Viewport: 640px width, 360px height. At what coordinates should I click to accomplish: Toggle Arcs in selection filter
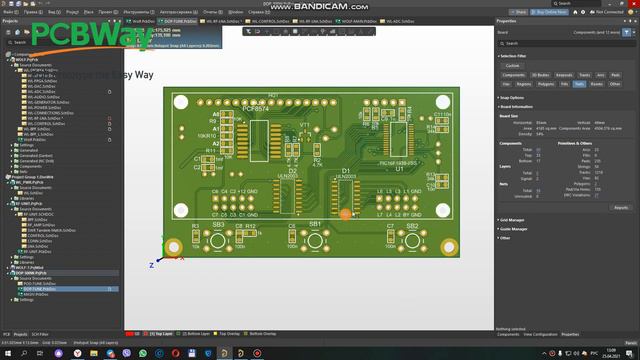coord(600,75)
